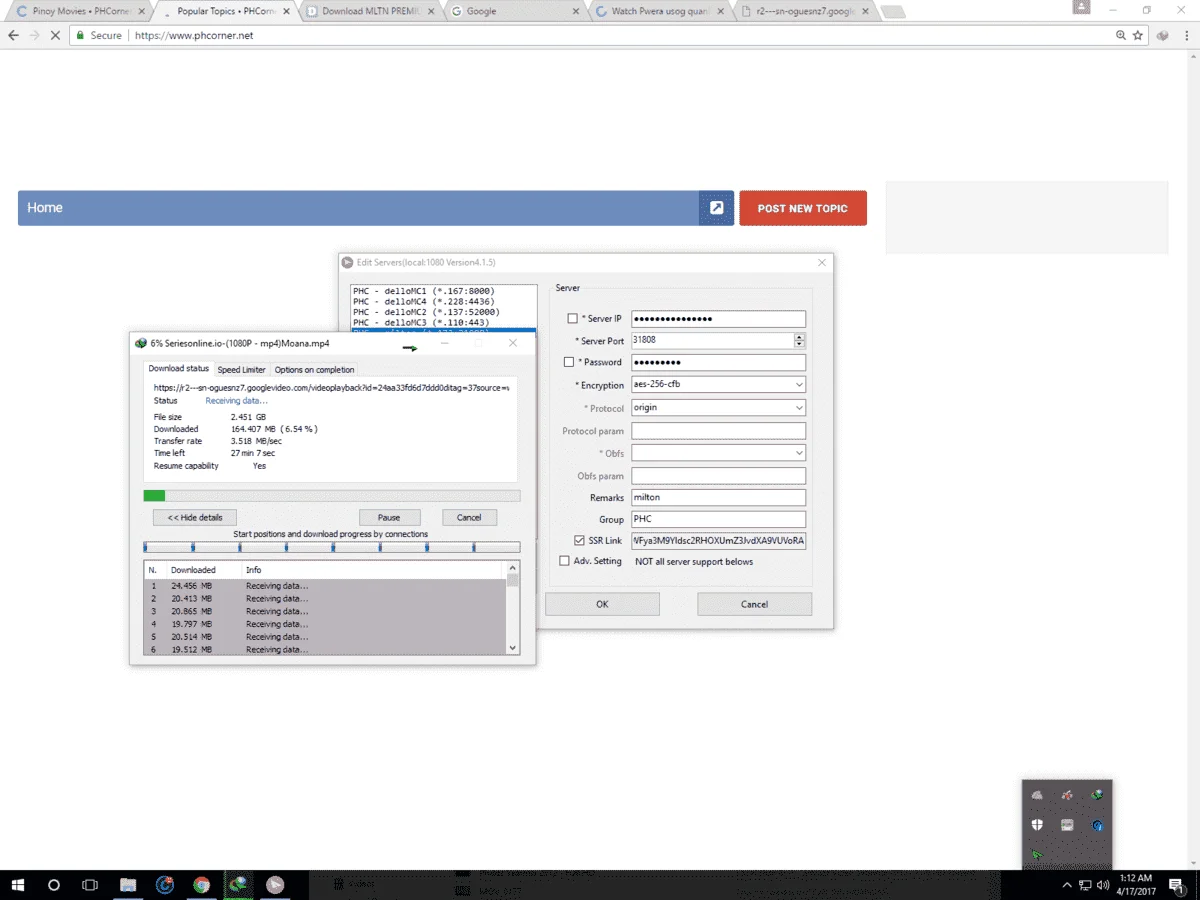Viewport: 1200px width, 900px height.
Task: Click the forum share arrow icon beside Home
Action: [716, 208]
